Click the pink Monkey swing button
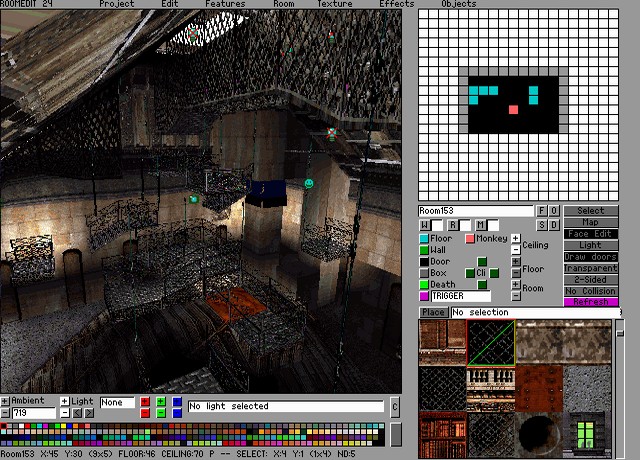The height and width of the screenshot is (460, 640). coord(470,239)
